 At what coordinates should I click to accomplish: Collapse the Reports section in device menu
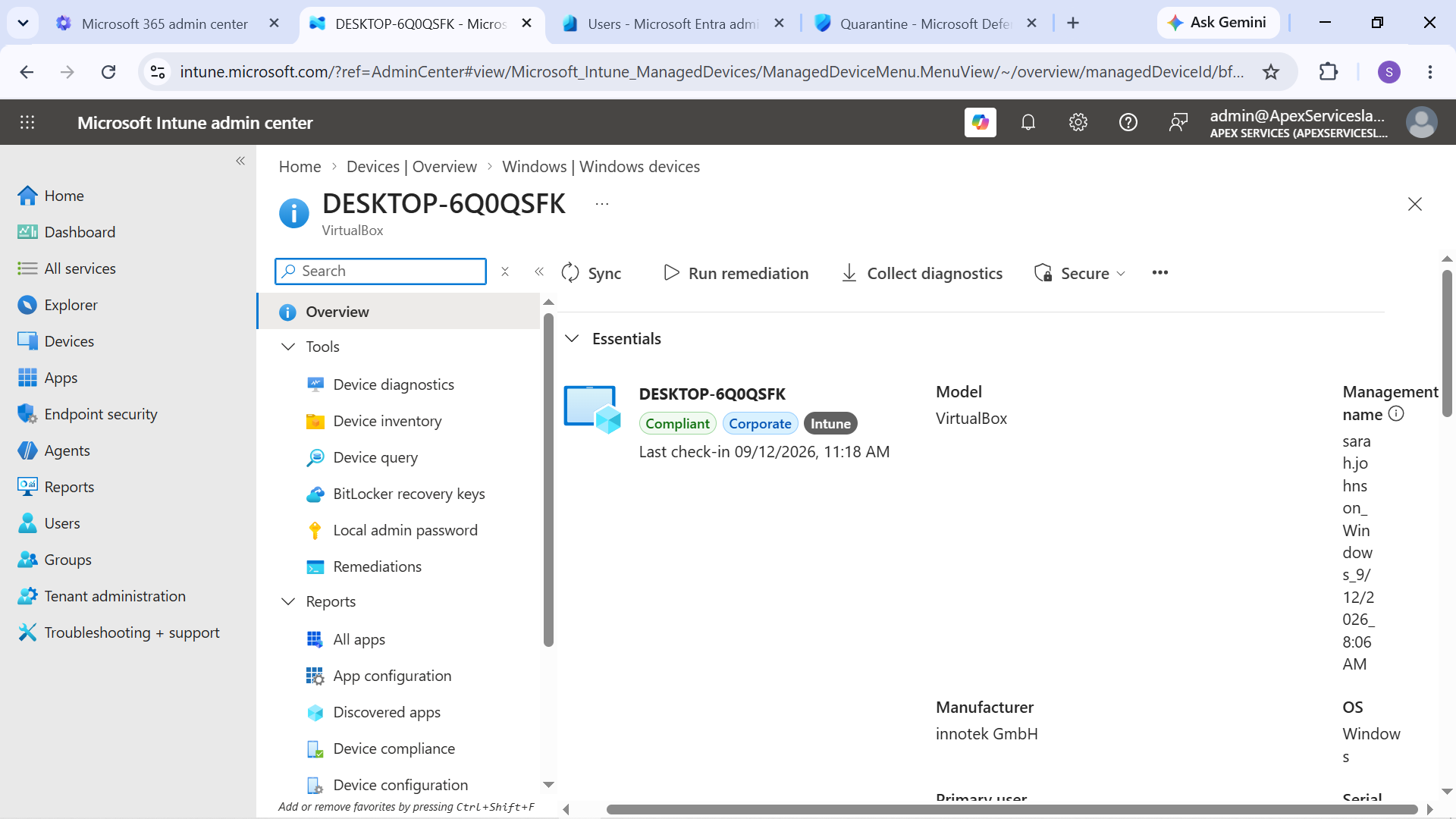pos(288,601)
